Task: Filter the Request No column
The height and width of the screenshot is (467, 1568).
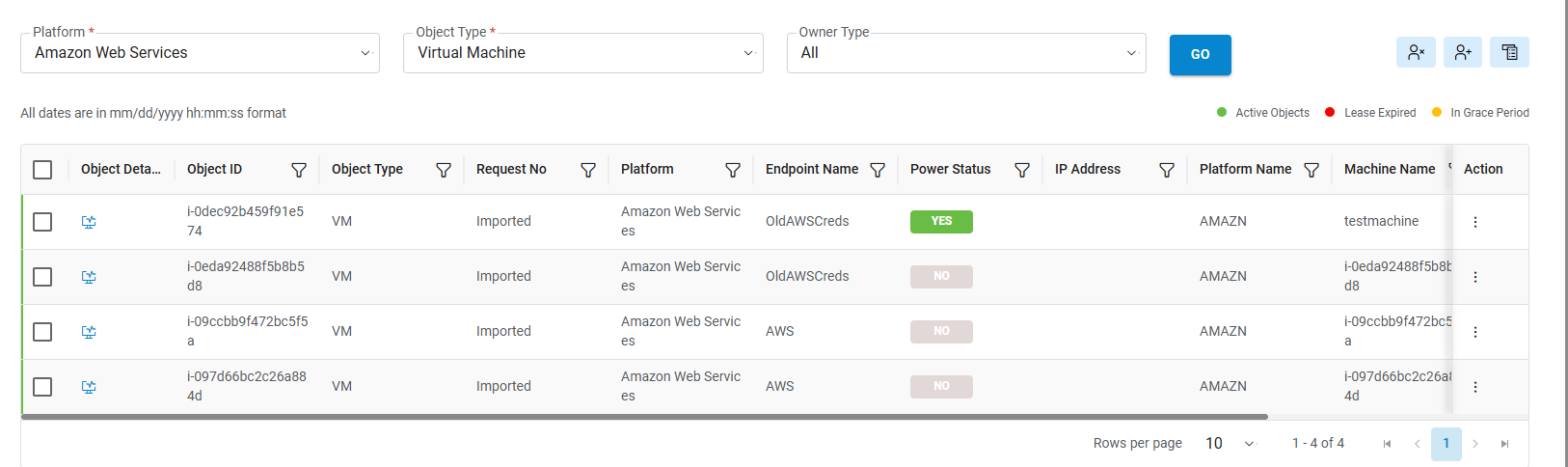Action: click(x=588, y=170)
